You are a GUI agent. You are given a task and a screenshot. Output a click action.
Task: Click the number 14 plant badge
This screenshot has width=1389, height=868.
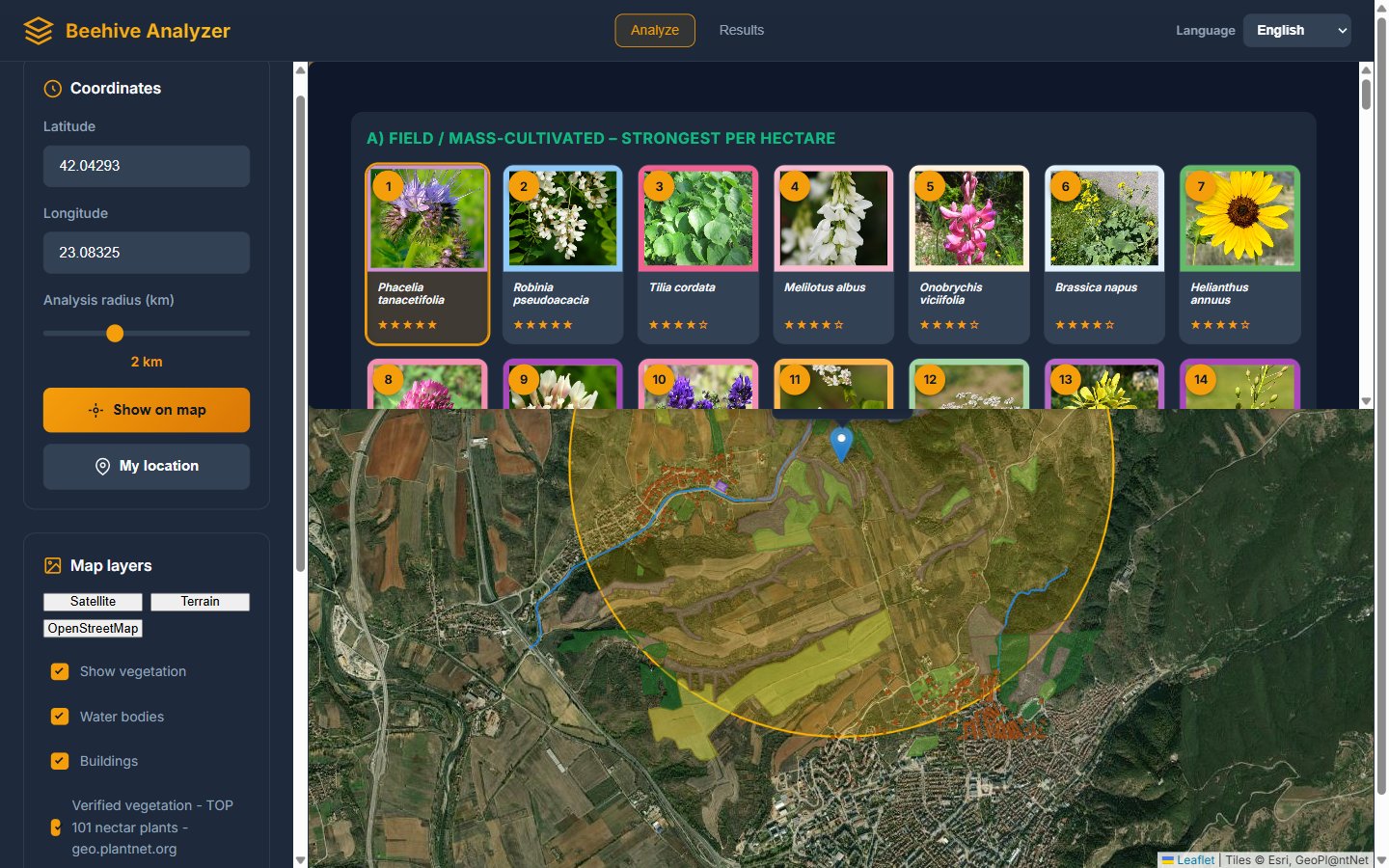click(x=1201, y=379)
